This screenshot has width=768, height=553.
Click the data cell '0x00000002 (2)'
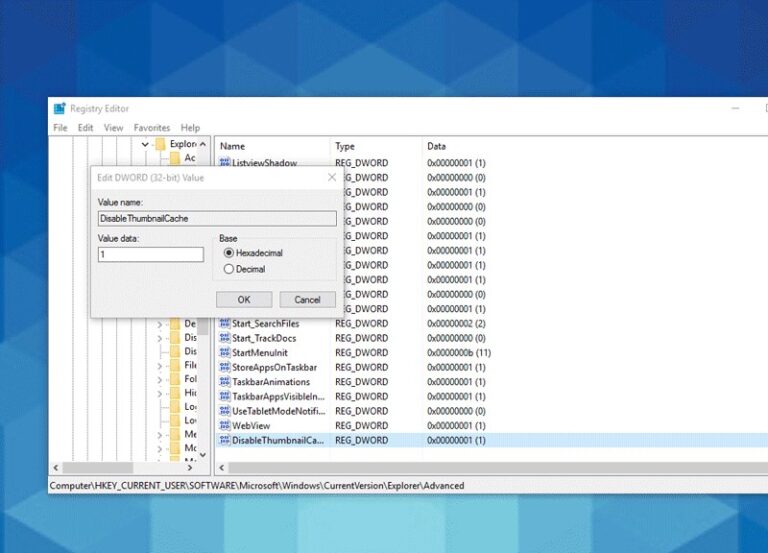point(456,323)
